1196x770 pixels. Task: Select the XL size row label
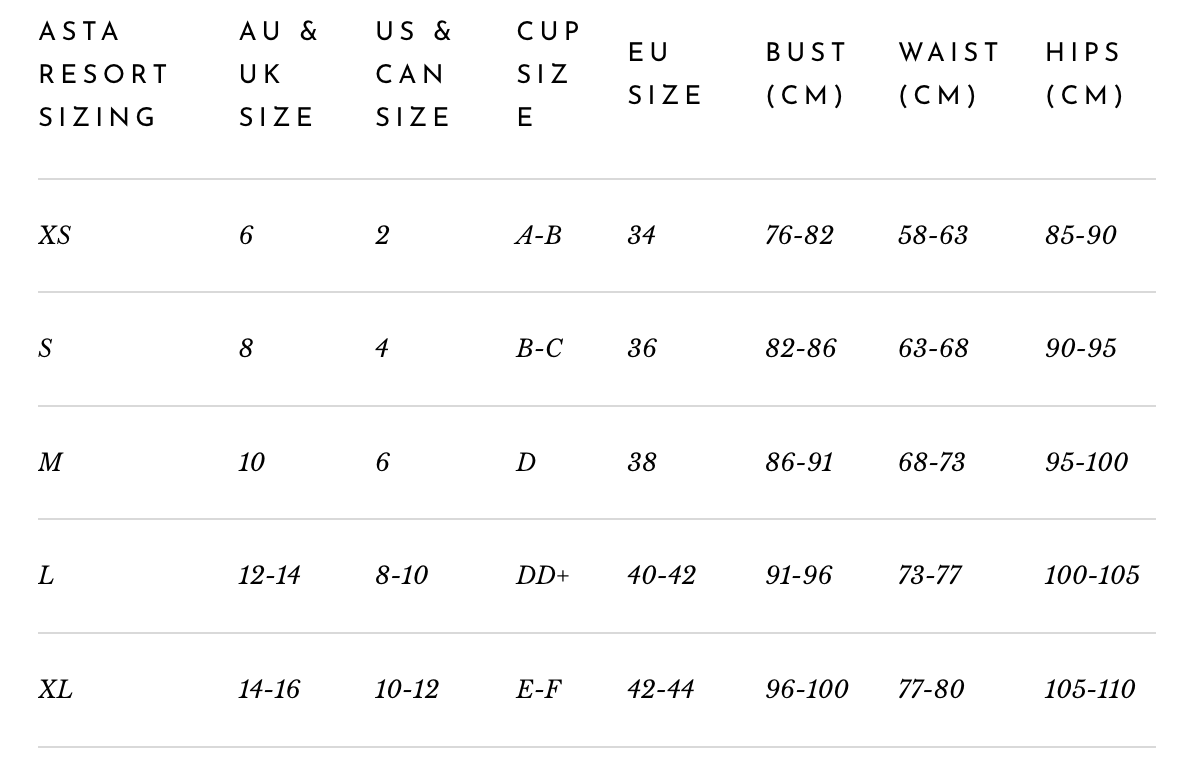tap(56, 690)
